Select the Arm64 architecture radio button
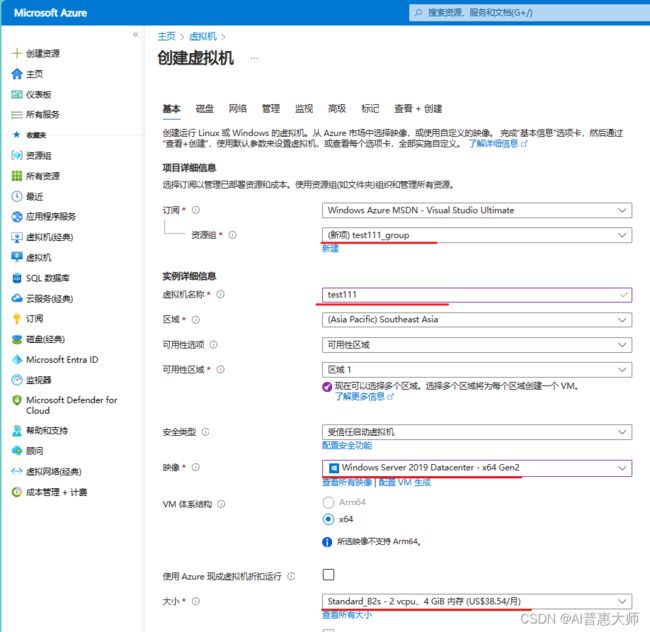The image size is (650, 632). point(328,502)
